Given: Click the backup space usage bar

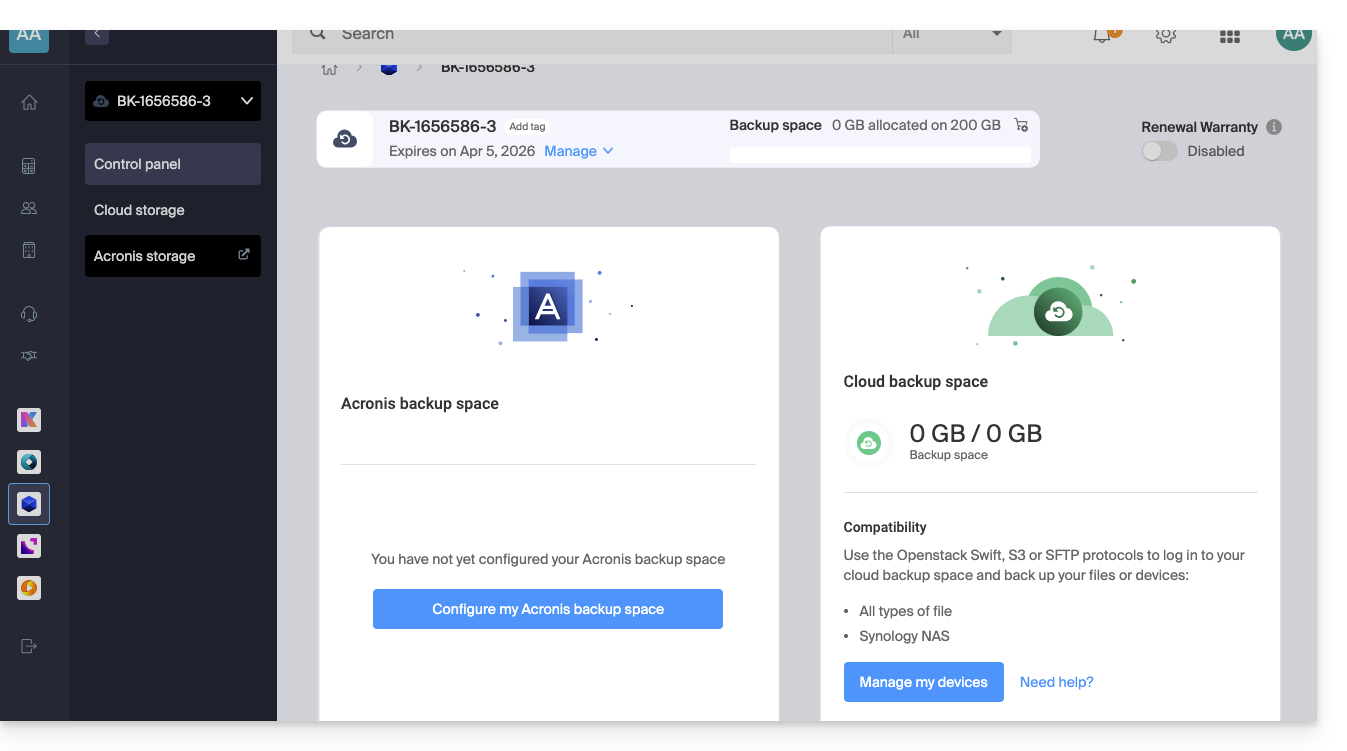Looking at the screenshot, I should [x=879, y=155].
